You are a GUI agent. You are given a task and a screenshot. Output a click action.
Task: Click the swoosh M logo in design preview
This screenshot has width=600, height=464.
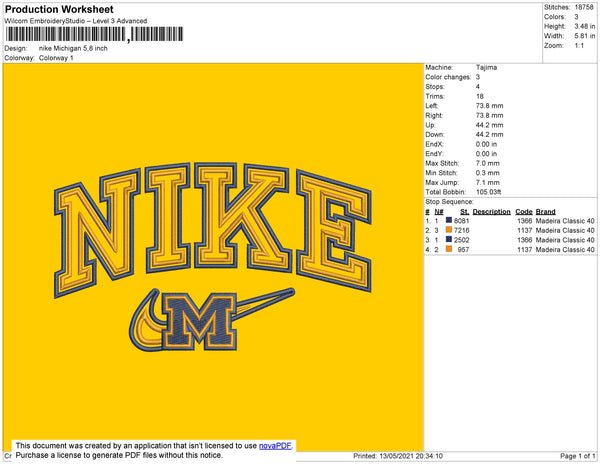(x=212, y=319)
